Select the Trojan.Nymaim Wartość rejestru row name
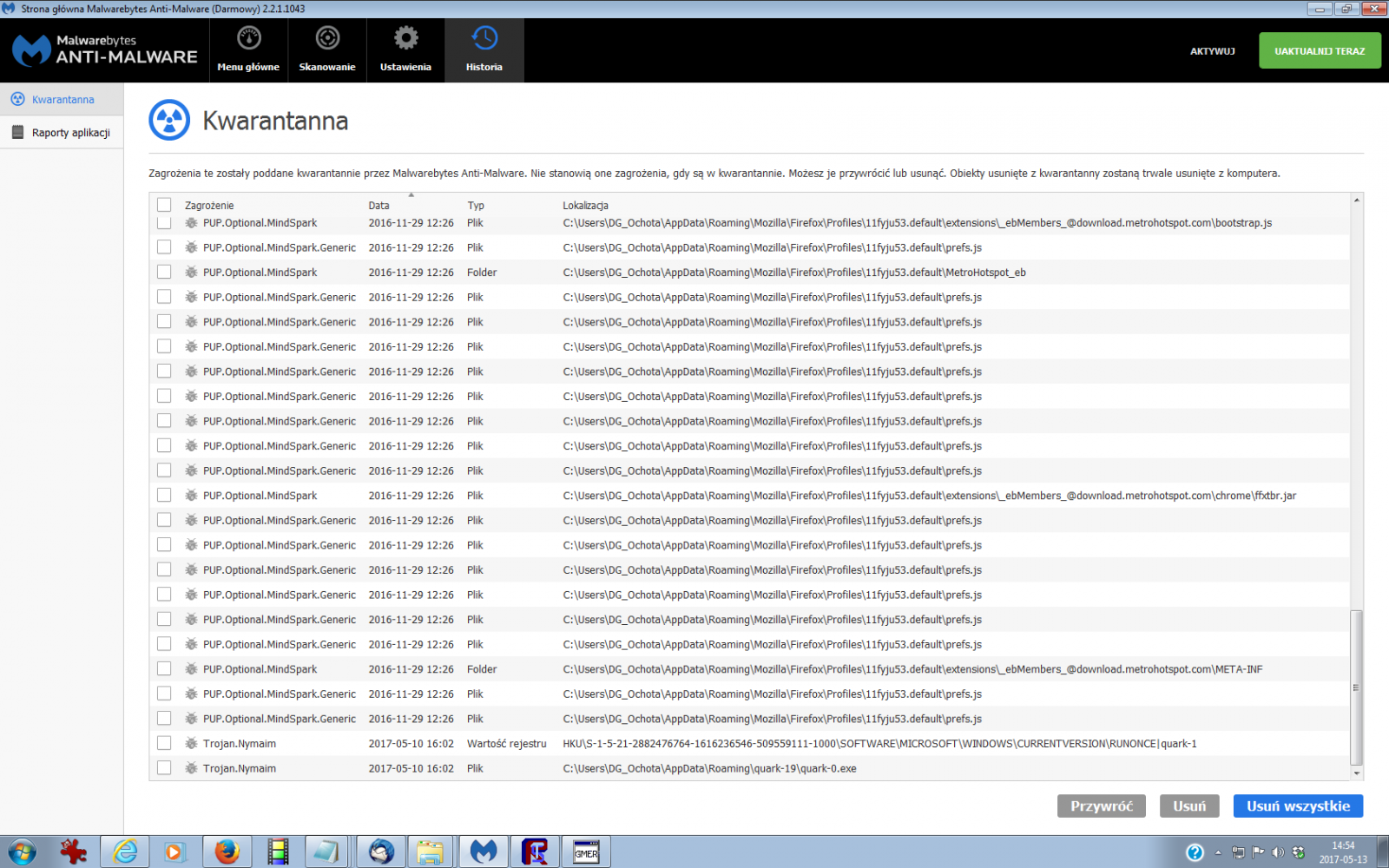The width and height of the screenshot is (1389, 868). (240, 744)
